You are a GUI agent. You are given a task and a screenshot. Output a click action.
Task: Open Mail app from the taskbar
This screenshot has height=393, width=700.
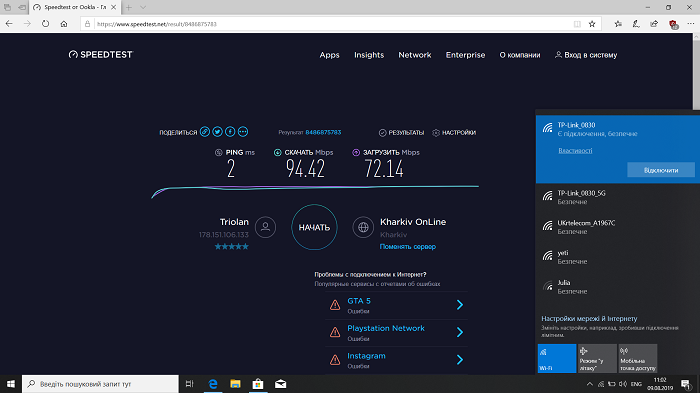coord(280,384)
